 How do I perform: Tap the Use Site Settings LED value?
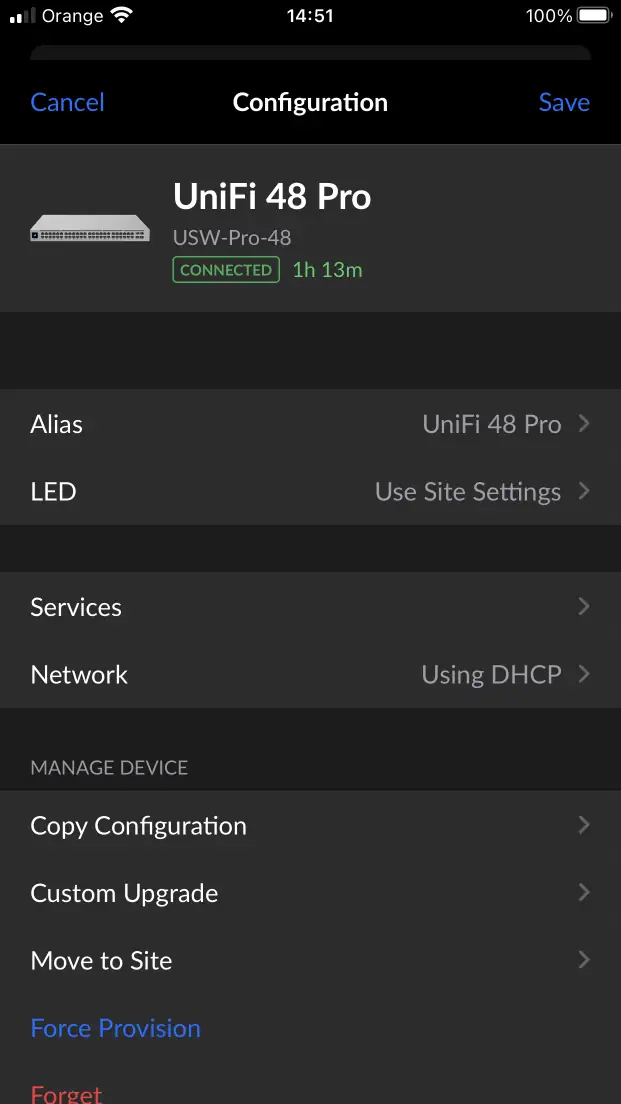467,492
